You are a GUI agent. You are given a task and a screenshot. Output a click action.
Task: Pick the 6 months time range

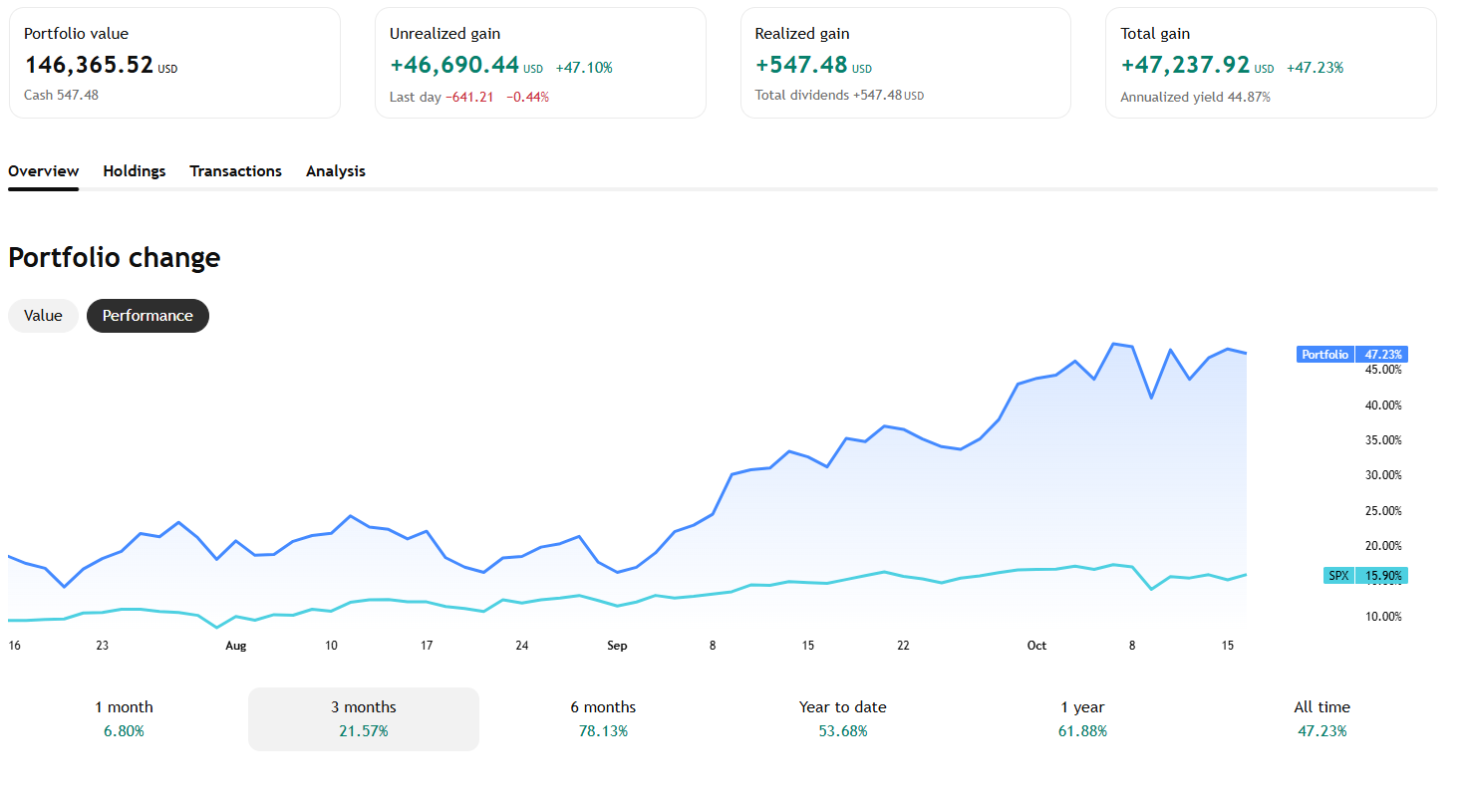click(x=603, y=718)
